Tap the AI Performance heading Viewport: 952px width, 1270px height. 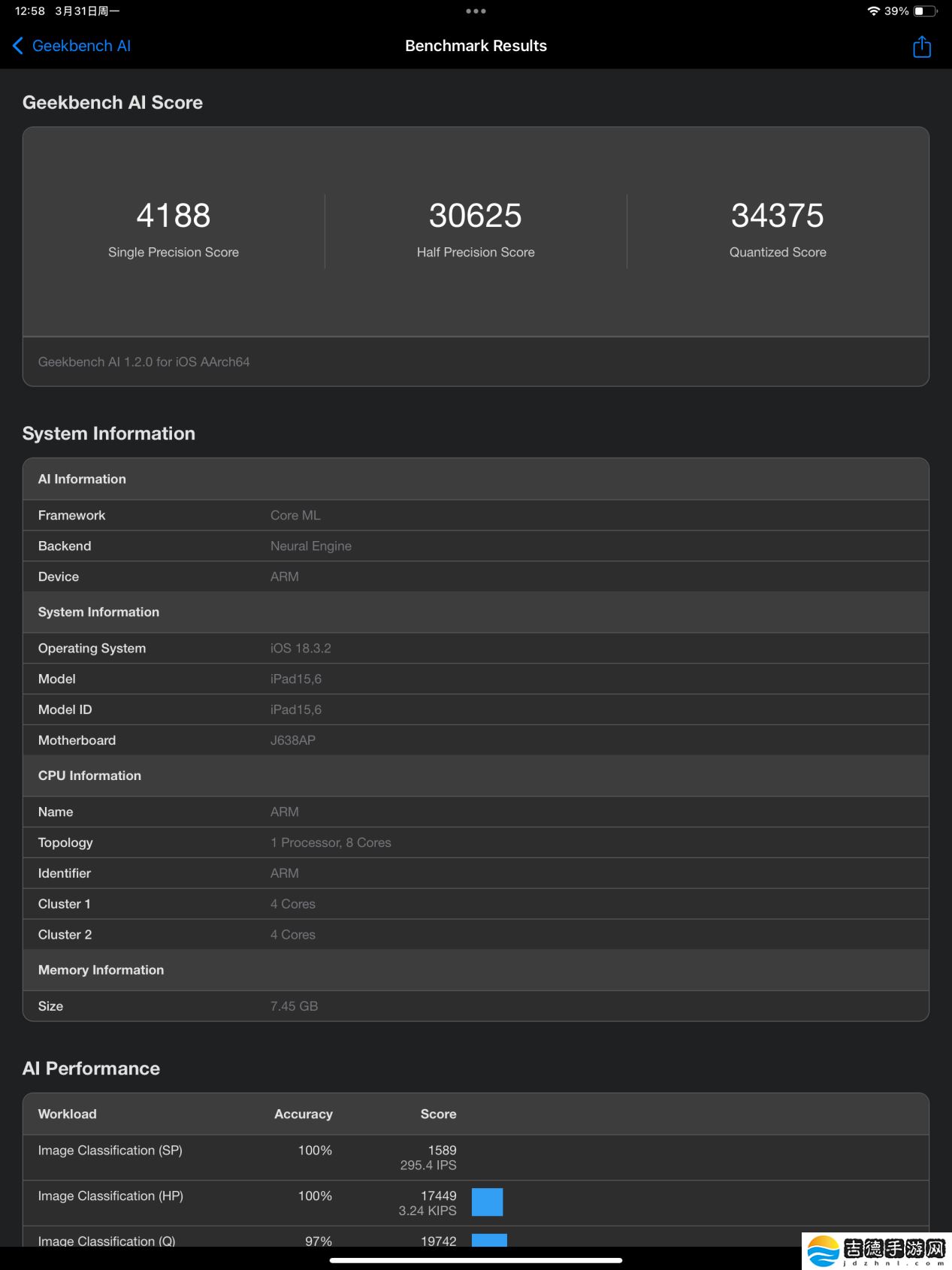coord(91,1069)
